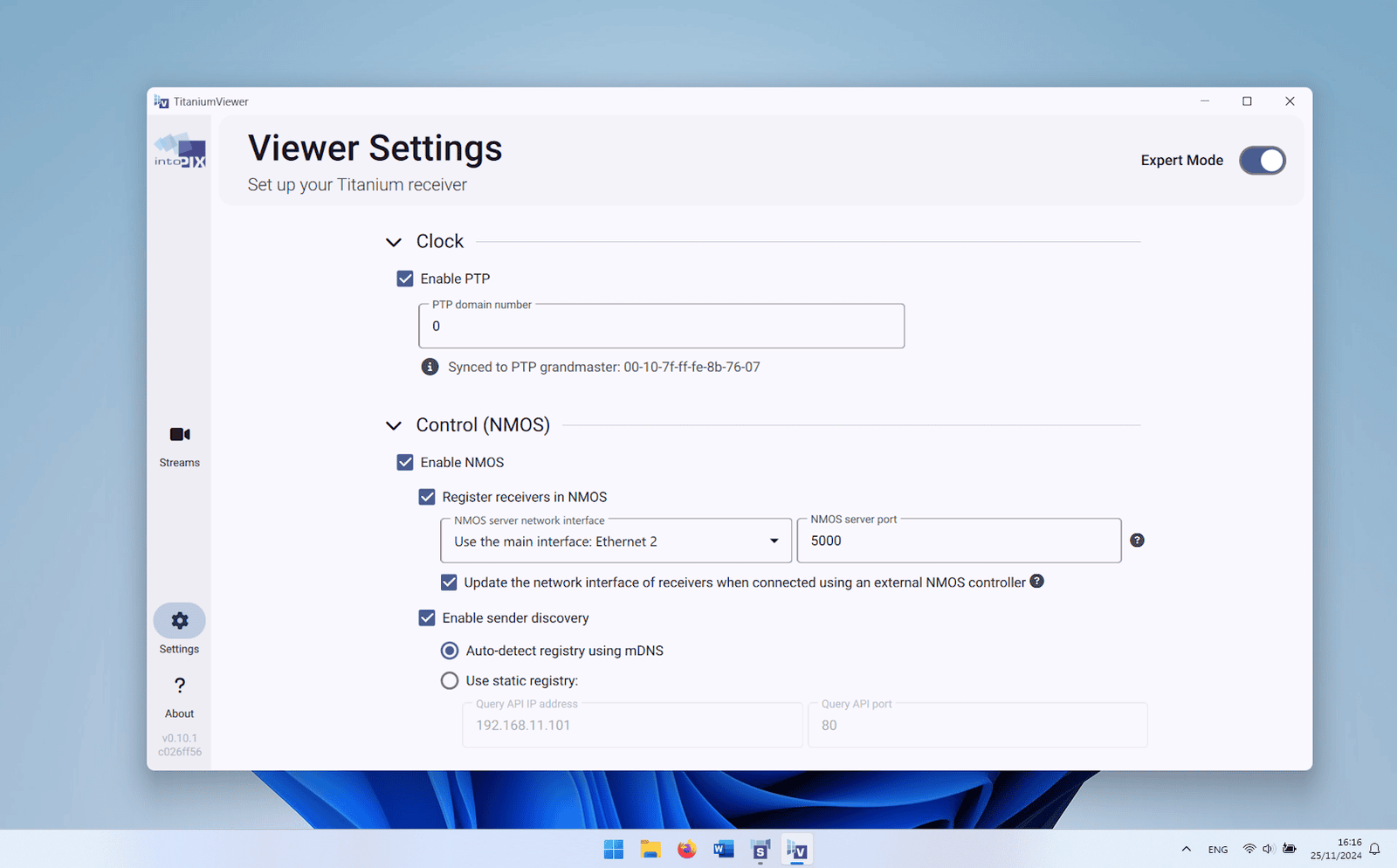Image resolution: width=1397 pixels, height=868 pixels.
Task: Click the NMOS server port field
Action: 958,541
